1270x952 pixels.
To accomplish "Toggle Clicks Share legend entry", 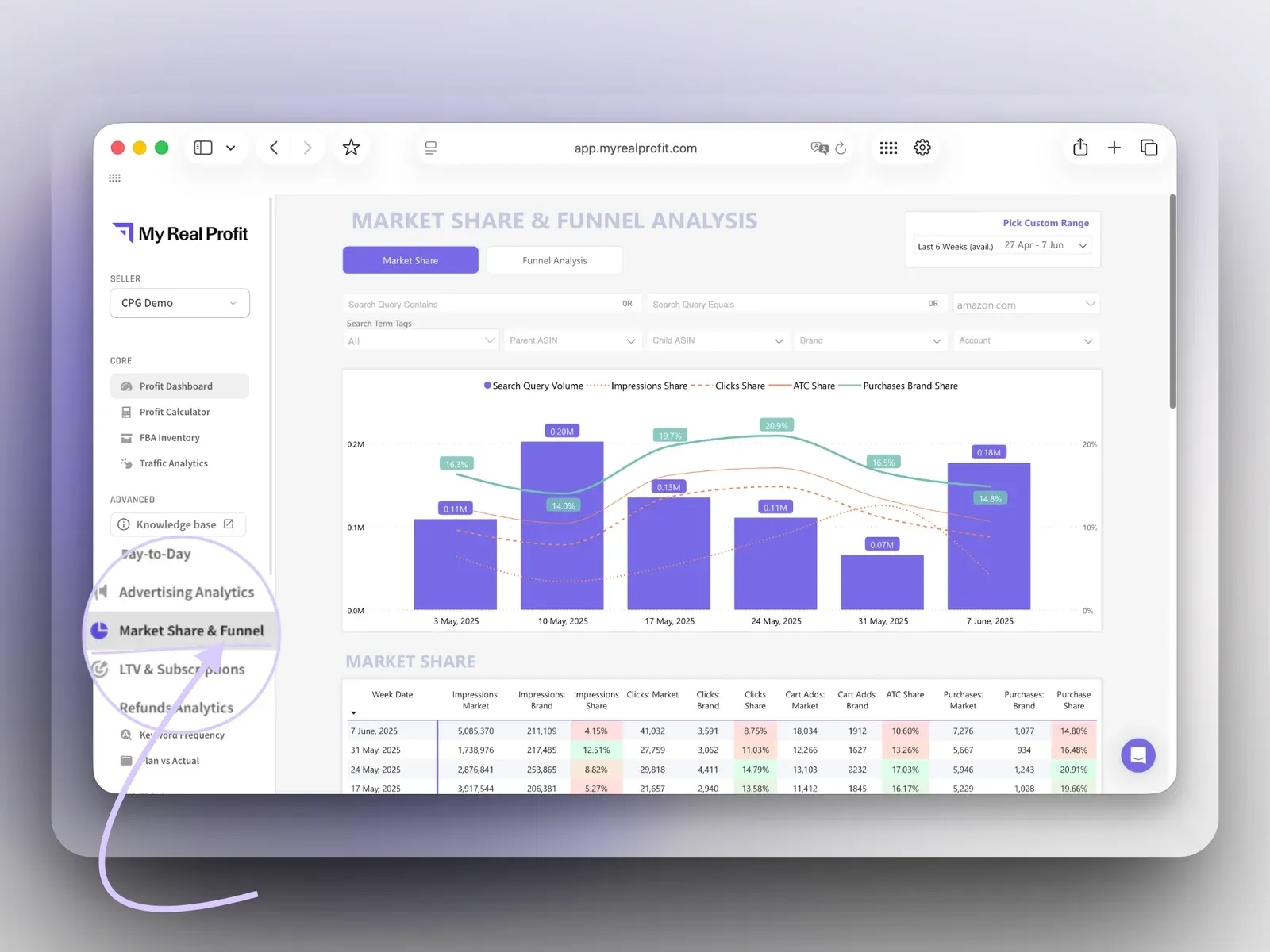I will (x=728, y=386).
